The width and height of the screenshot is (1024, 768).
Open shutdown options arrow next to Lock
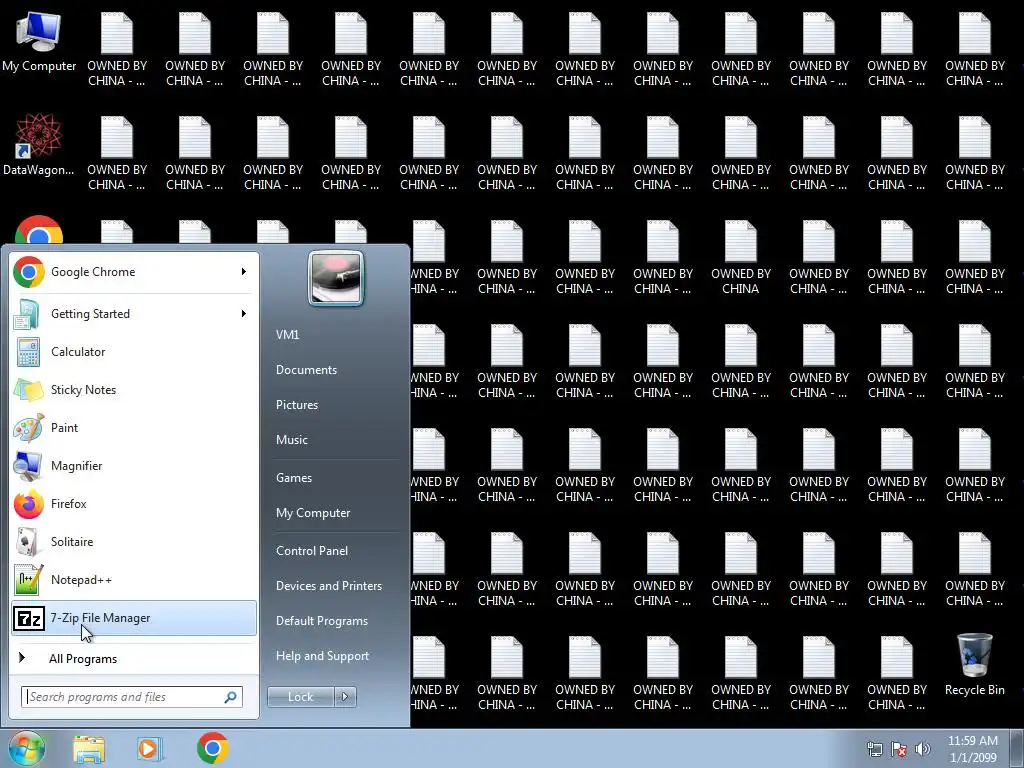[345, 697]
